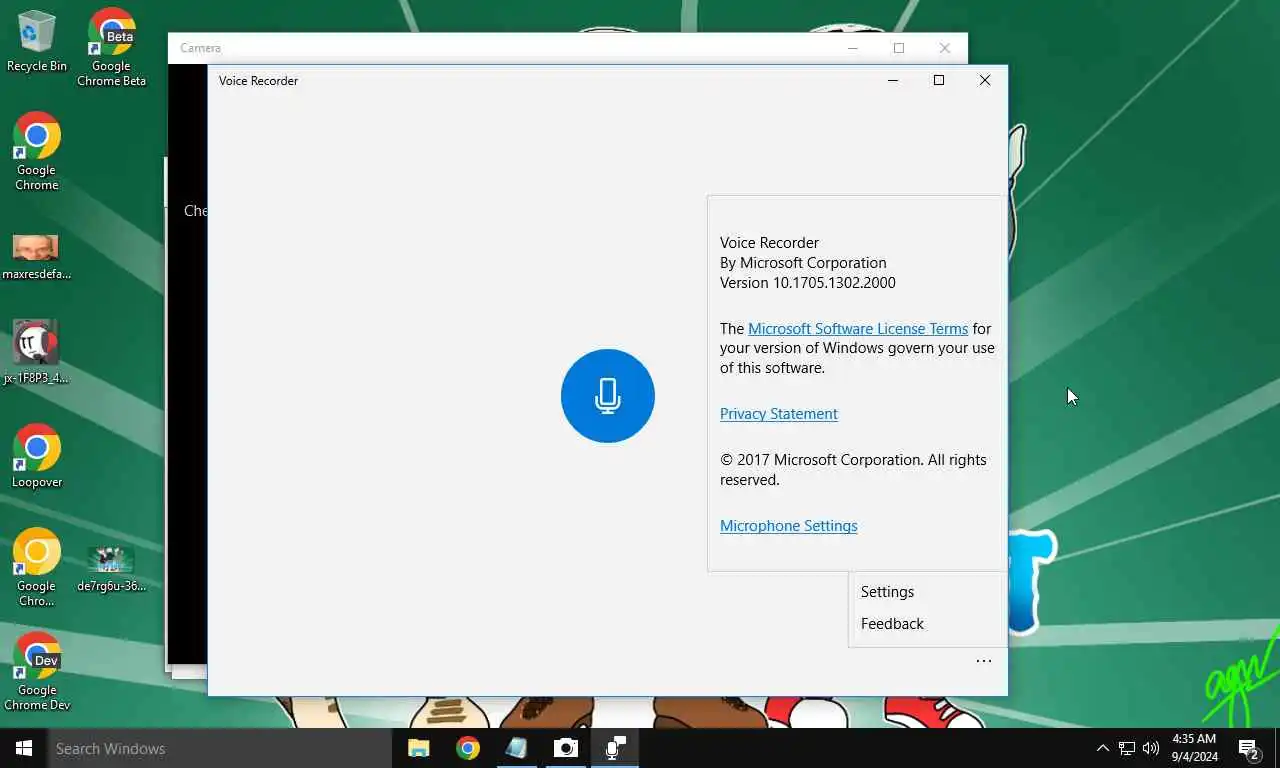
Task: Switch to Camera app on the taskbar
Action: (x=566, y=748)
